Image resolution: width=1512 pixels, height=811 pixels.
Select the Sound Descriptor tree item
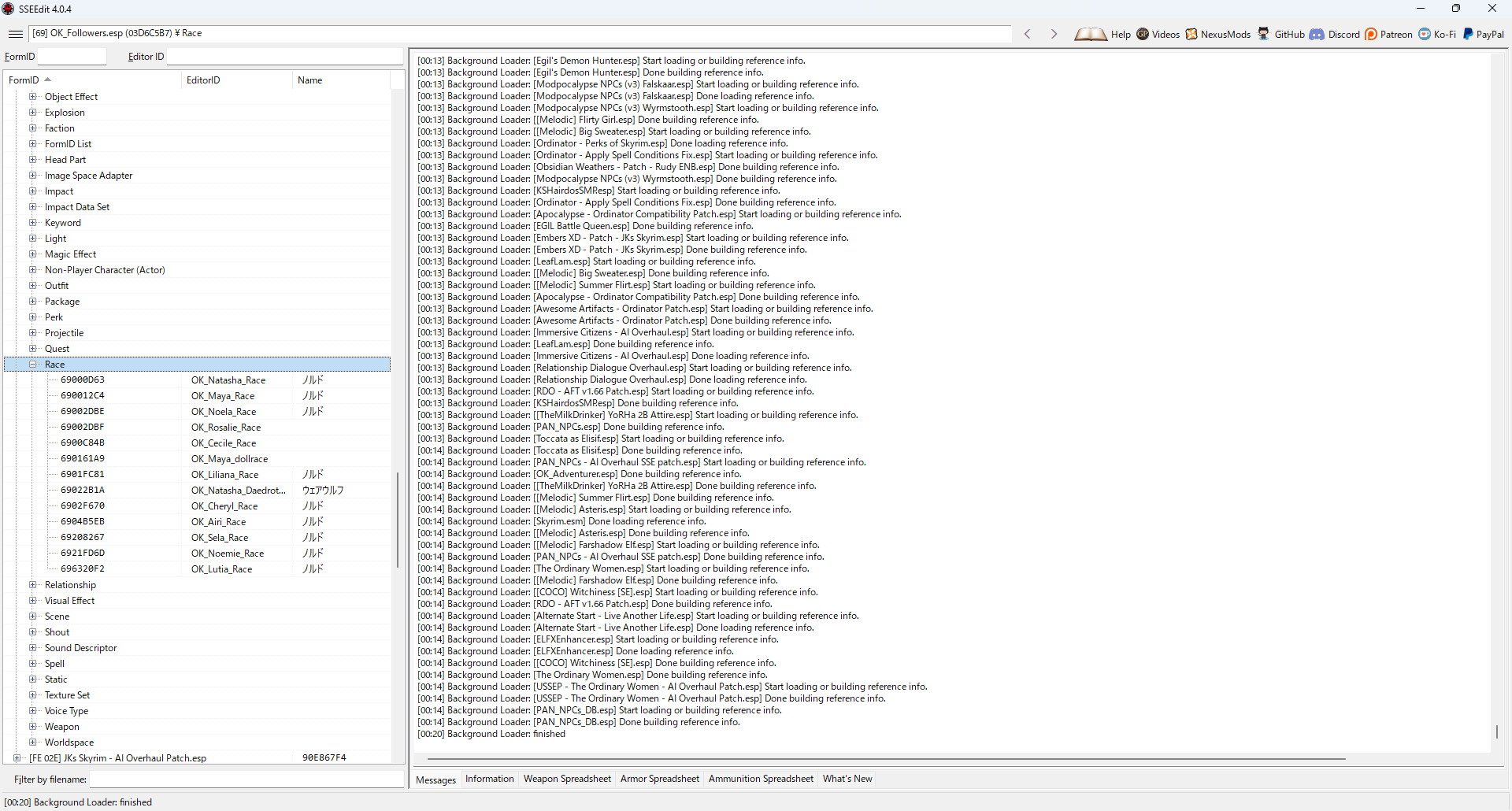tap(80, 647)
